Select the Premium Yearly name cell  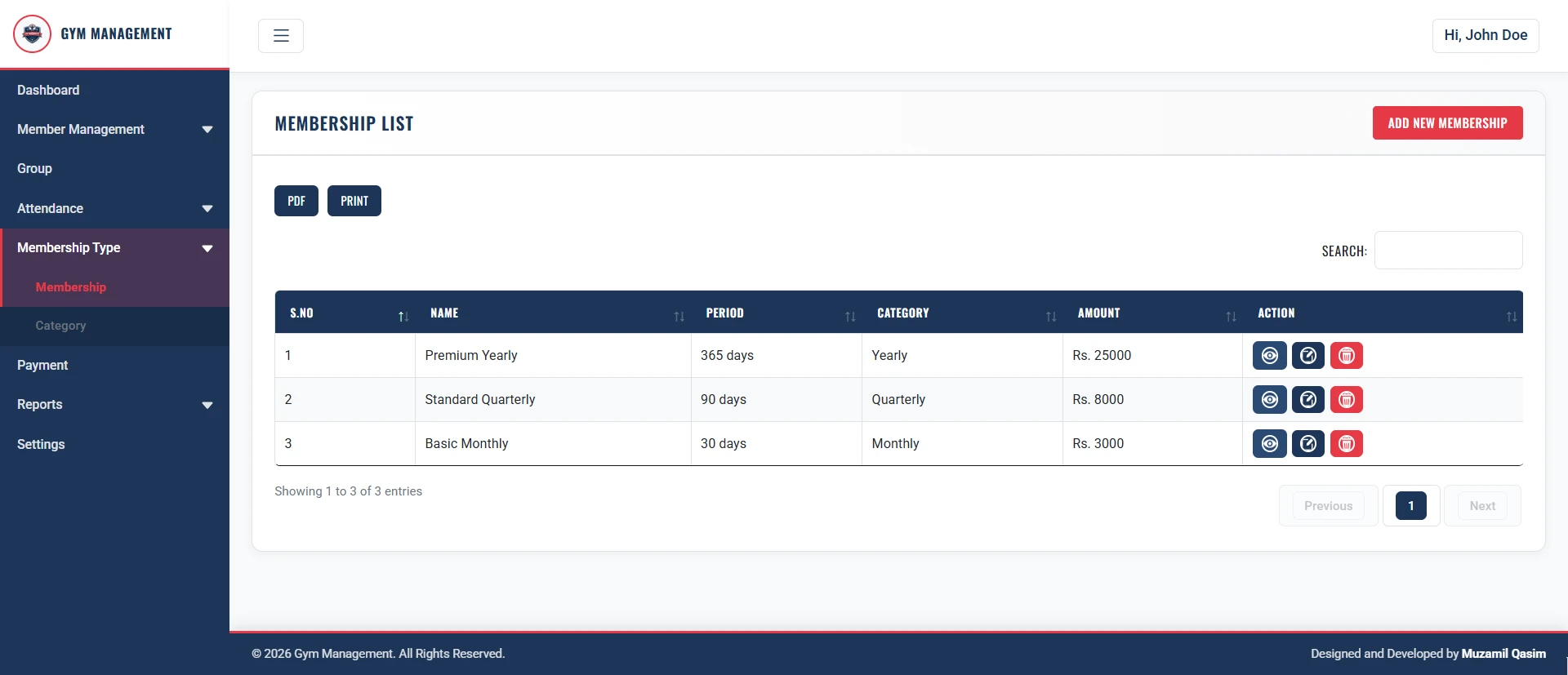553,355
